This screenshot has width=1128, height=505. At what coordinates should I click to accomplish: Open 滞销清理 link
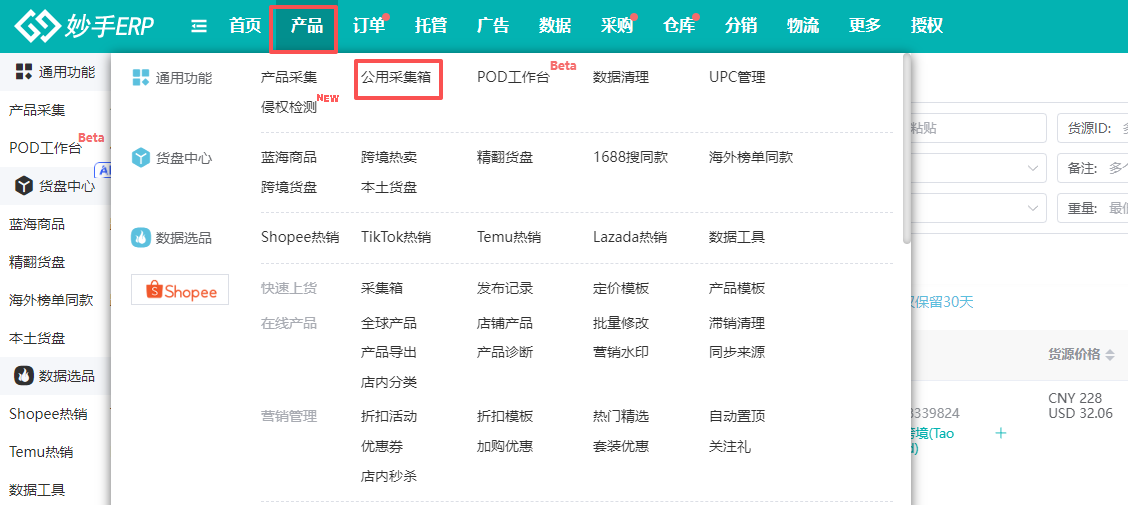737,323
